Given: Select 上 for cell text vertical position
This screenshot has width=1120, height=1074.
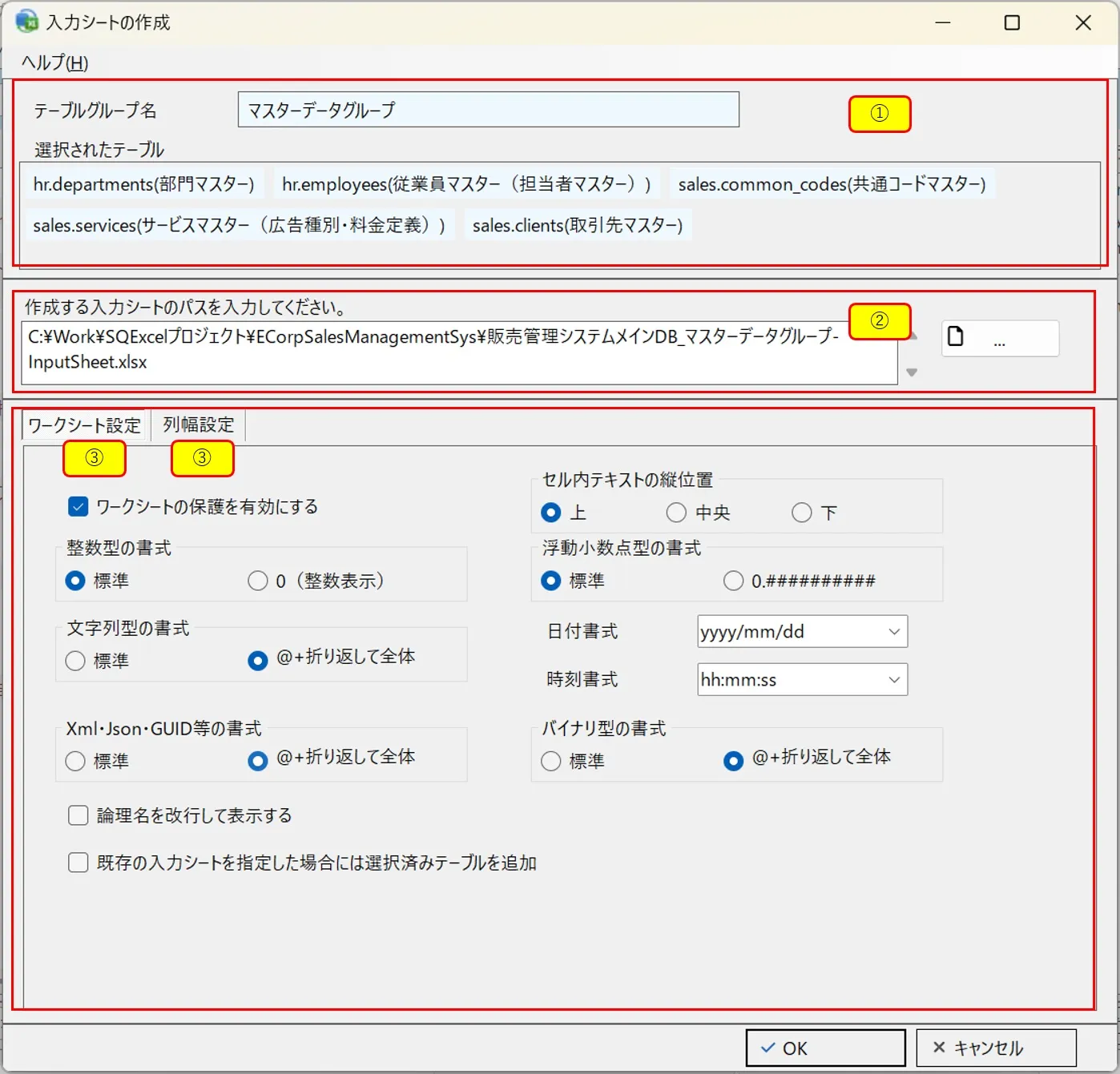Looking at the screenshot, I should [x=564, y=513].
